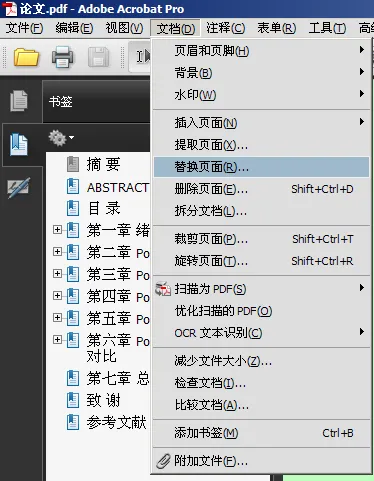Click the 致 谢 bookmark icon
374x481 pixels.
click(x=73, y=400)
